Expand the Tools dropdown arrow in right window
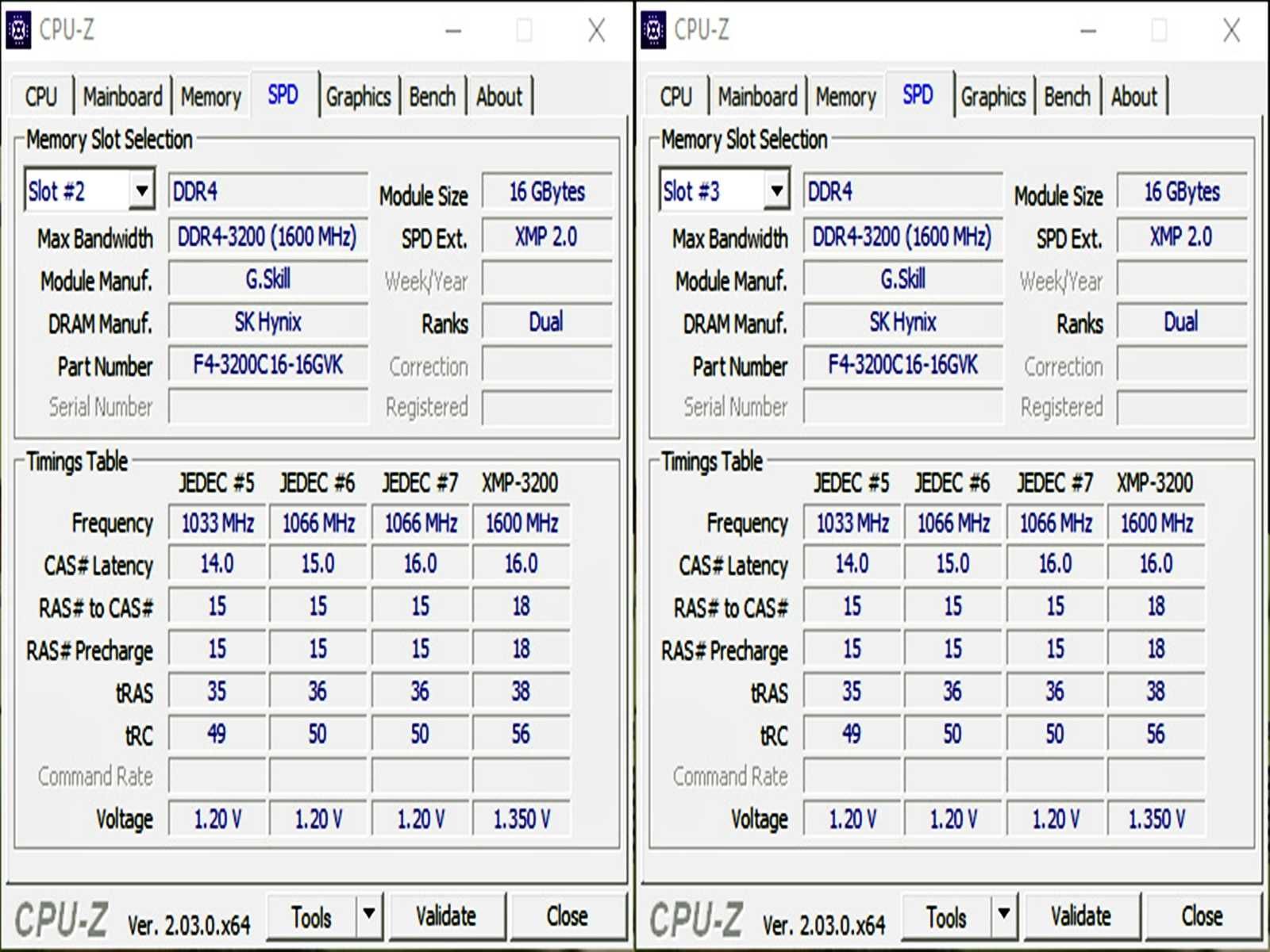This screenshot has width=1270, height=952. [1004, 915]
